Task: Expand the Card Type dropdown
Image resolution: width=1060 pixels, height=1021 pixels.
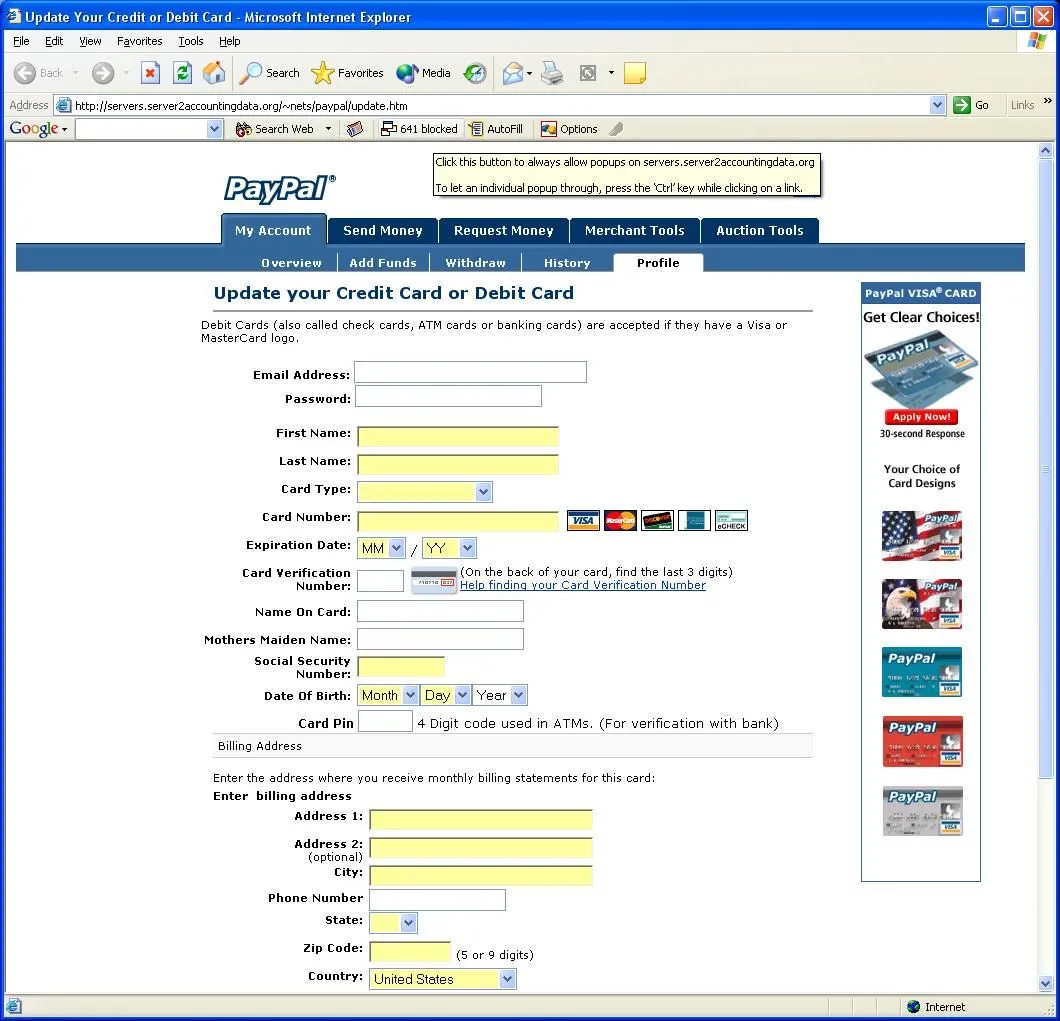Action: (484, 491)
